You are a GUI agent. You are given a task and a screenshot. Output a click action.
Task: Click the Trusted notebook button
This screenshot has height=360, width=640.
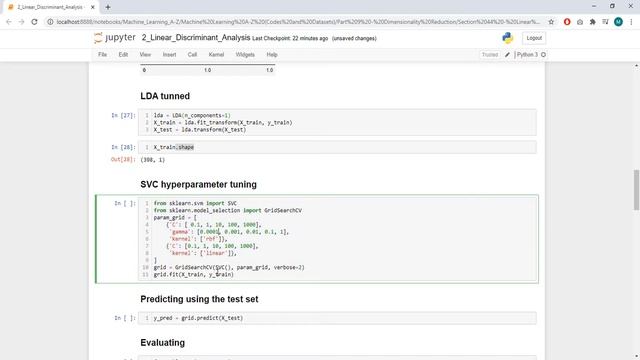490,55
